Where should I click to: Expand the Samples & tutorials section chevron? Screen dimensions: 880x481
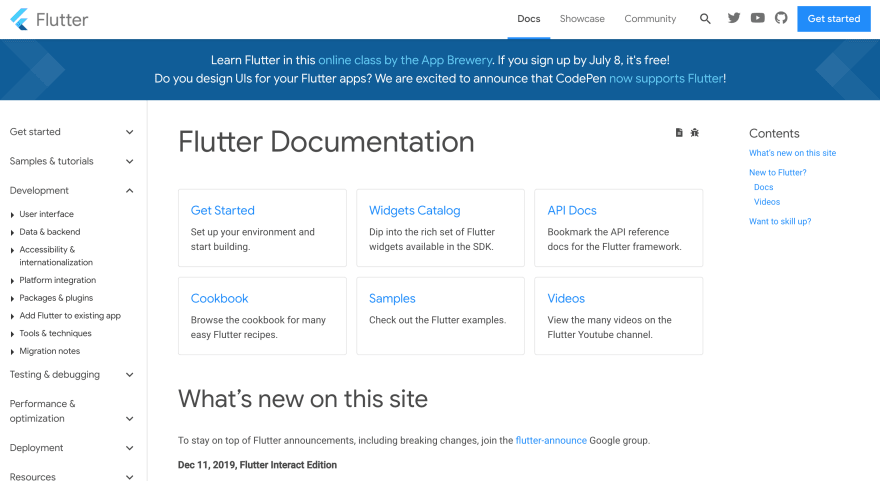(130, 162)
